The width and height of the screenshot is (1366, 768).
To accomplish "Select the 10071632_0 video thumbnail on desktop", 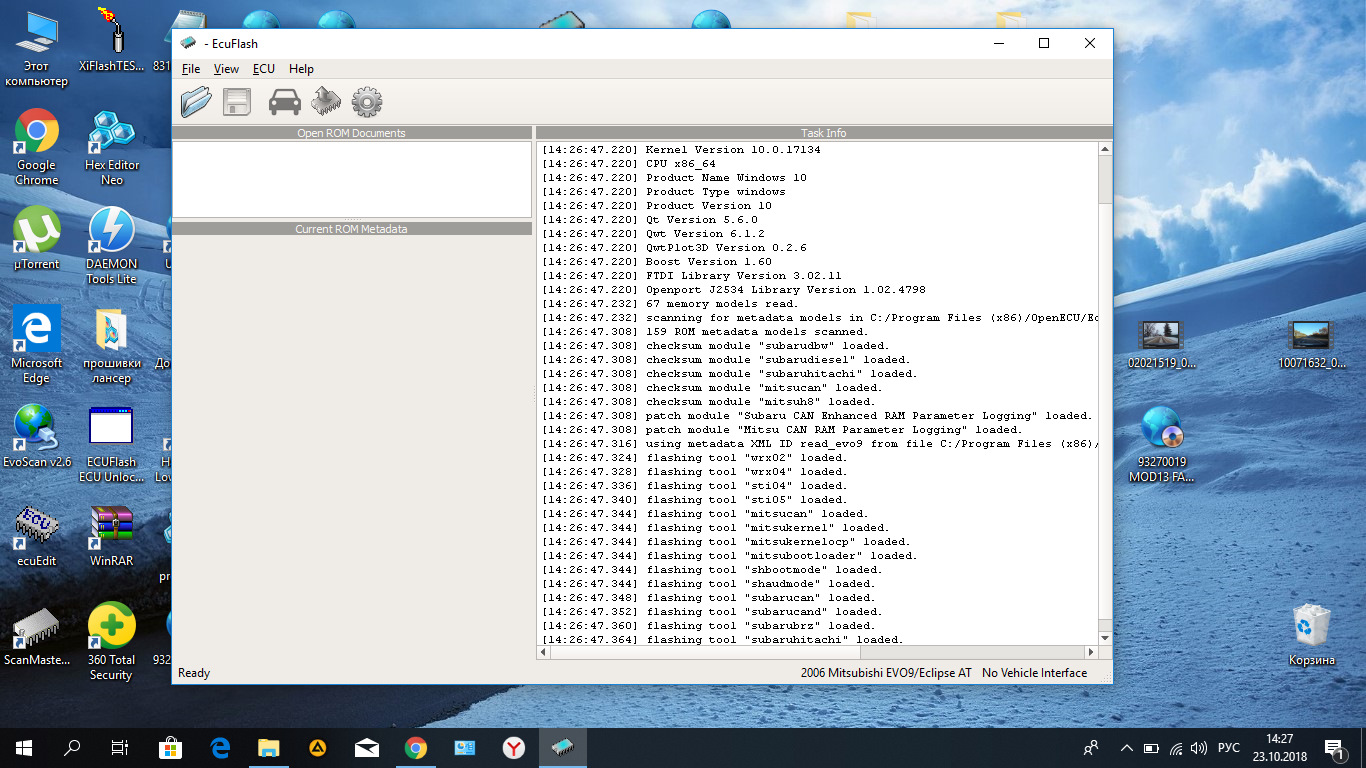I will [1311, 345].
